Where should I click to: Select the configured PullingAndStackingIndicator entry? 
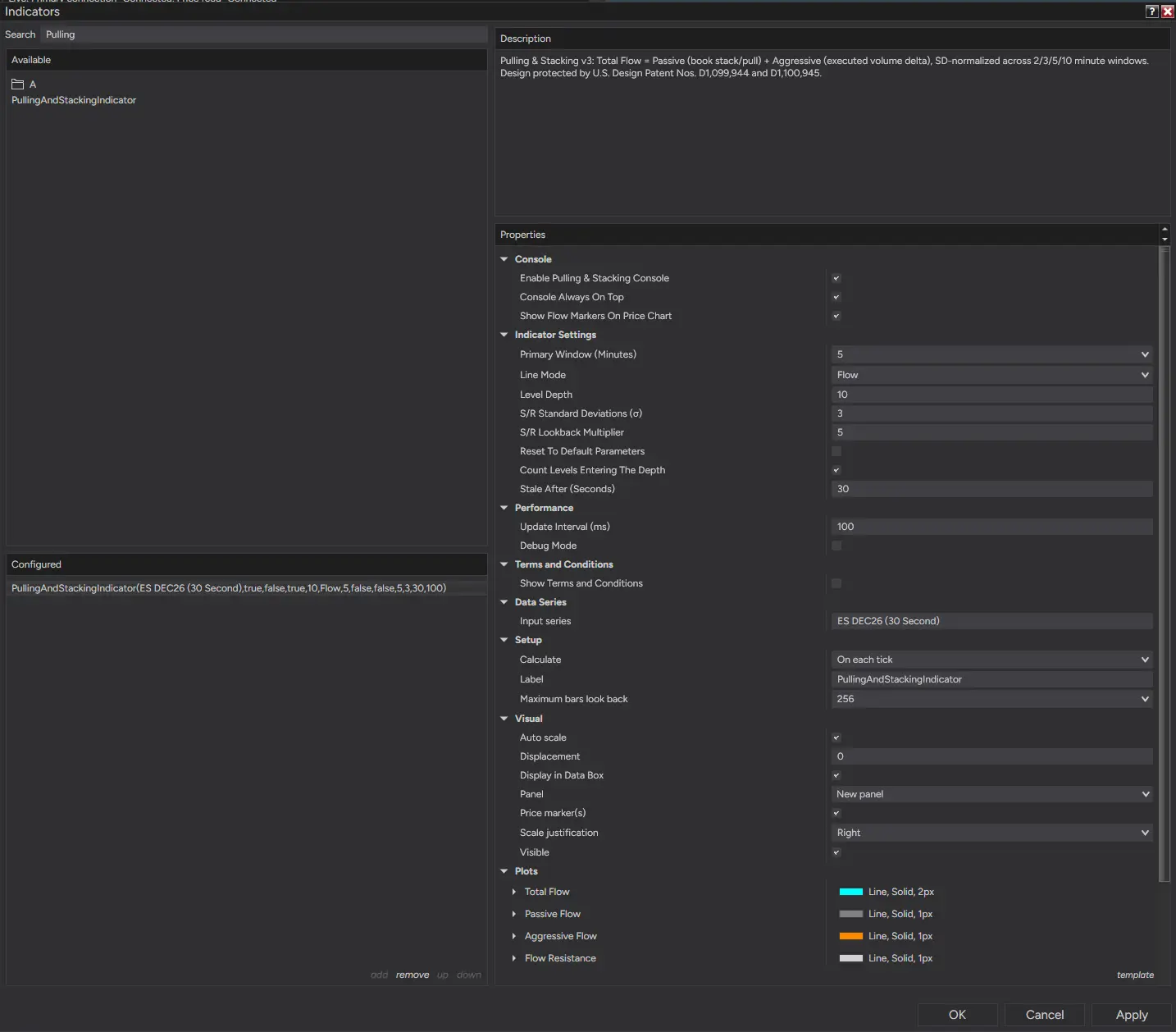point(246,588)
